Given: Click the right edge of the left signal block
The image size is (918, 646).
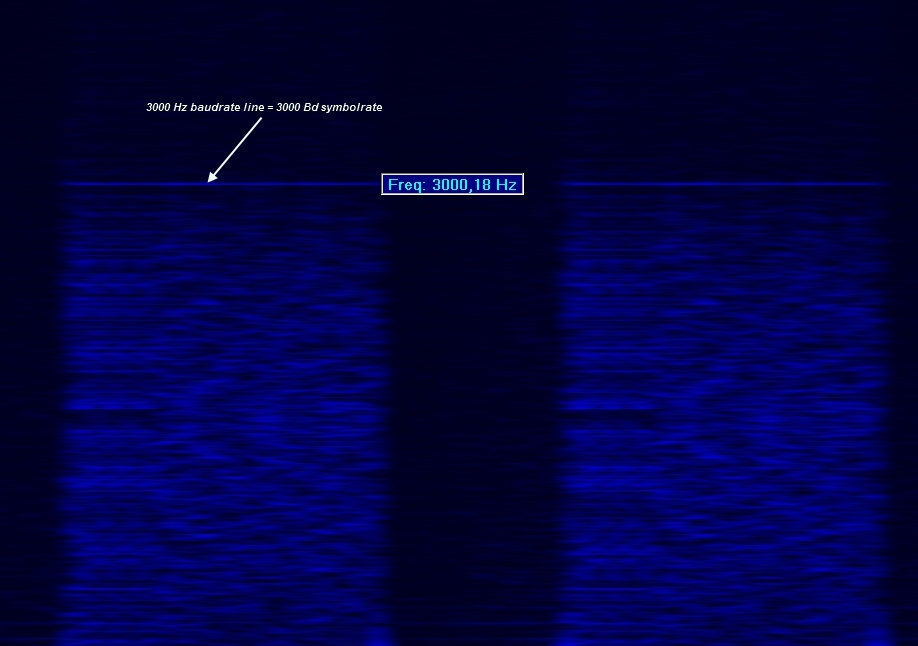Looking at the screenshot, I should point(388,400).
